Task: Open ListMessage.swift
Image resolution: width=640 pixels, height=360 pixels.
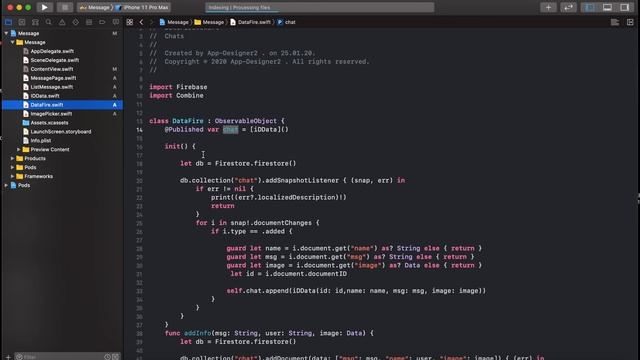Action: coord(52,87)
